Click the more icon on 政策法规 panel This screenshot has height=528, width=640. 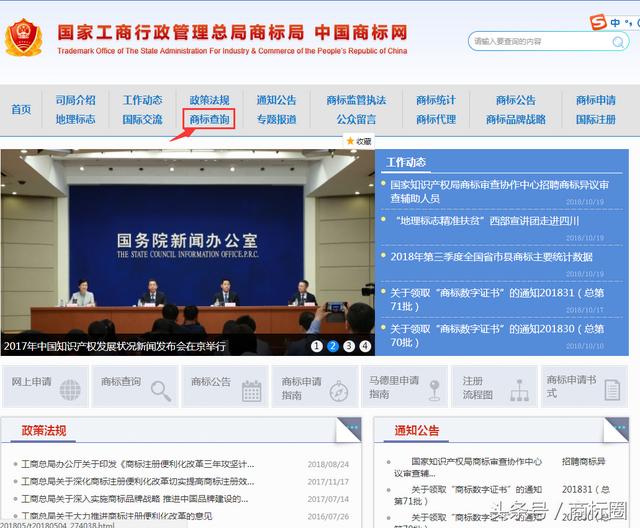353,427
